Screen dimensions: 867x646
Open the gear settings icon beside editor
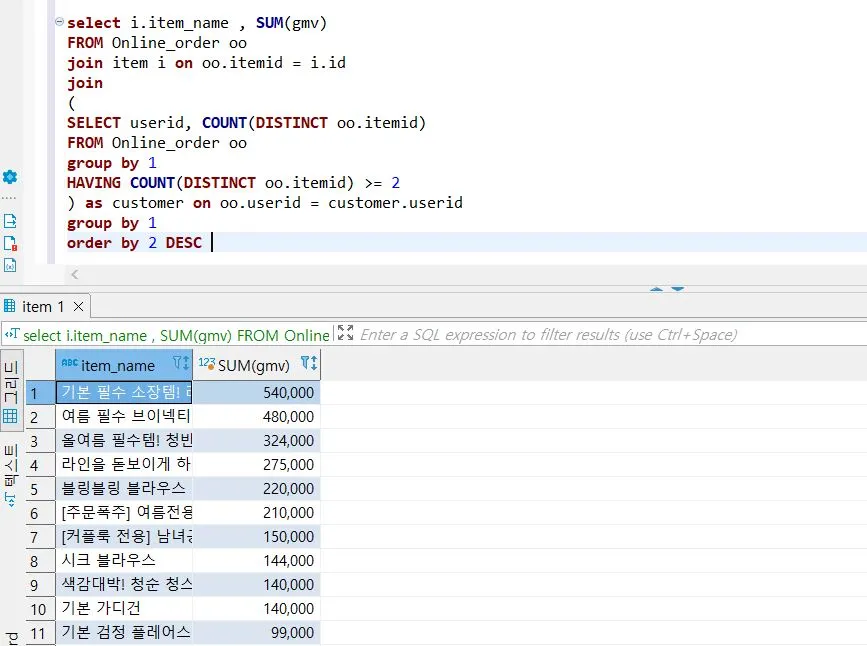[x=10, y=177]
